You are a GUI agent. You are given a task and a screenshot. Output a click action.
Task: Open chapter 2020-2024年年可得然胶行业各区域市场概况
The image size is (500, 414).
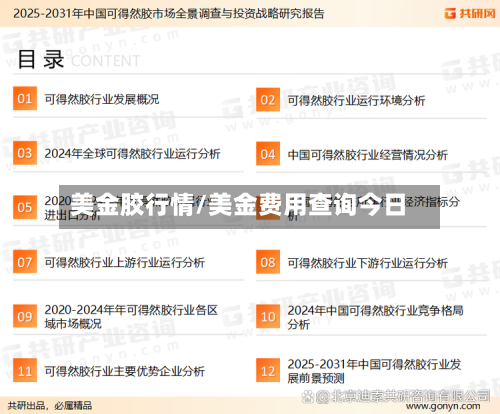[131, 317]
